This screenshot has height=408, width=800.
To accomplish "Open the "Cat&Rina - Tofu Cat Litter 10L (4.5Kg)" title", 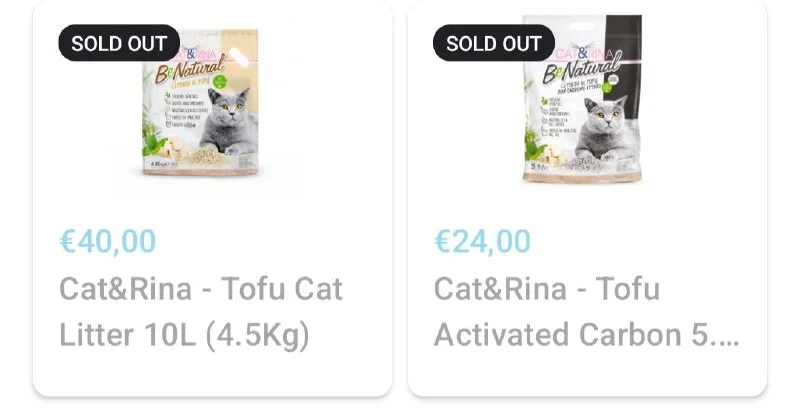I will (201, 312).
